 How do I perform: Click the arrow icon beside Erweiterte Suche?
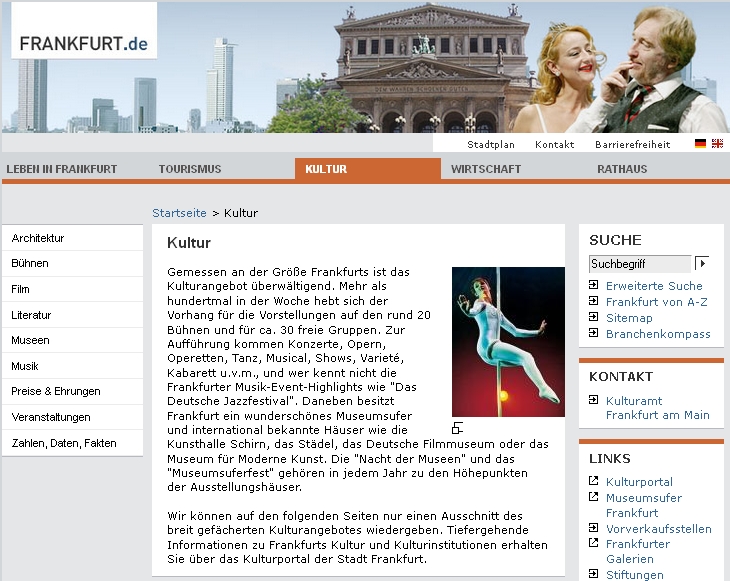(x=594, y=286)
